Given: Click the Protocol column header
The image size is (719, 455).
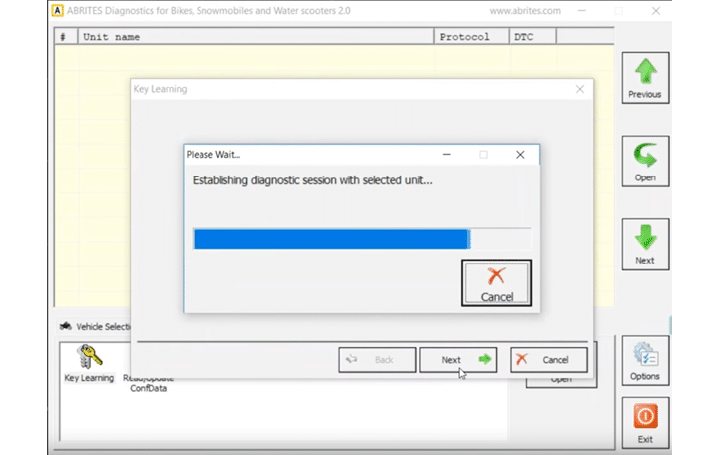Looking at the screenshot, I should tap(471, 37).
